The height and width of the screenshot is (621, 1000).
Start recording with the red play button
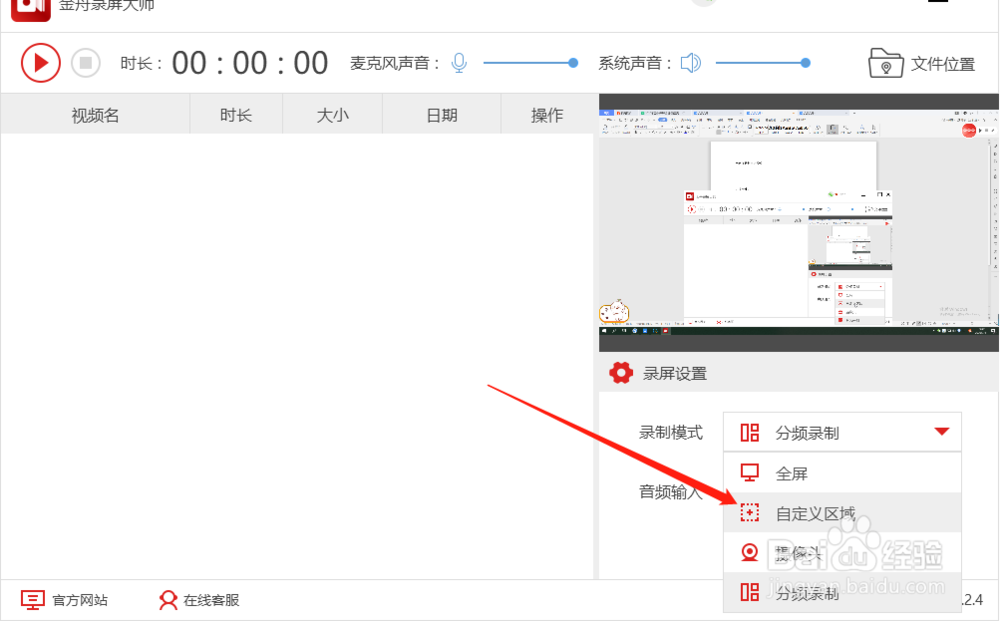[x=40, y=63]
